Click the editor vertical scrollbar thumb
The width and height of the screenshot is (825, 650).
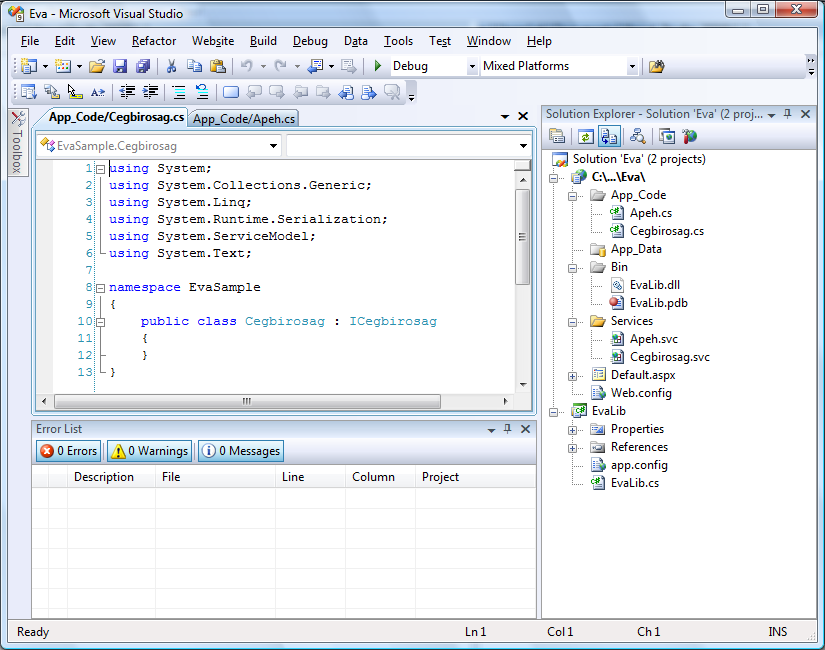[x=522, y=237]
